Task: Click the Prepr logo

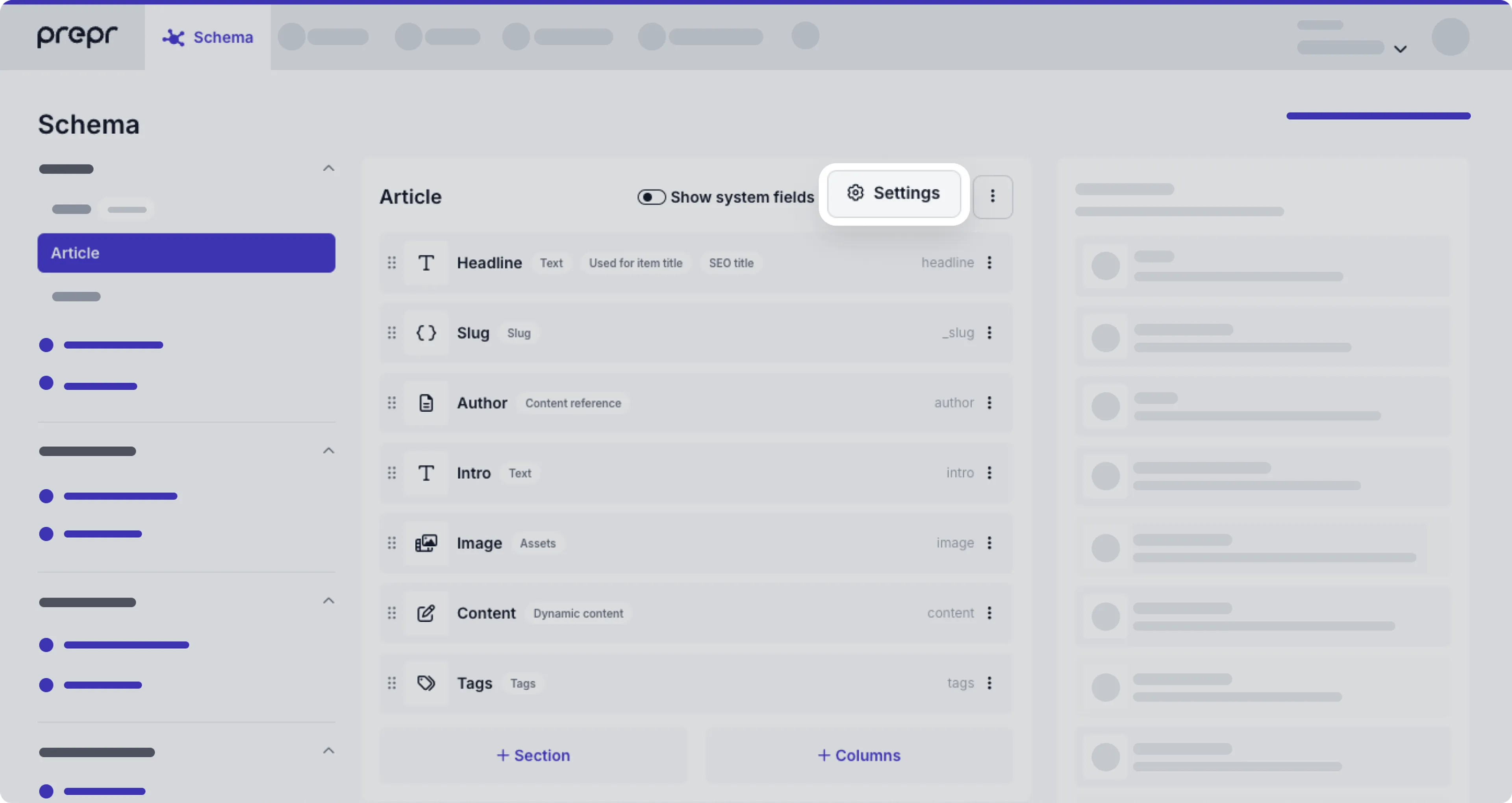Action: (76, 36)
